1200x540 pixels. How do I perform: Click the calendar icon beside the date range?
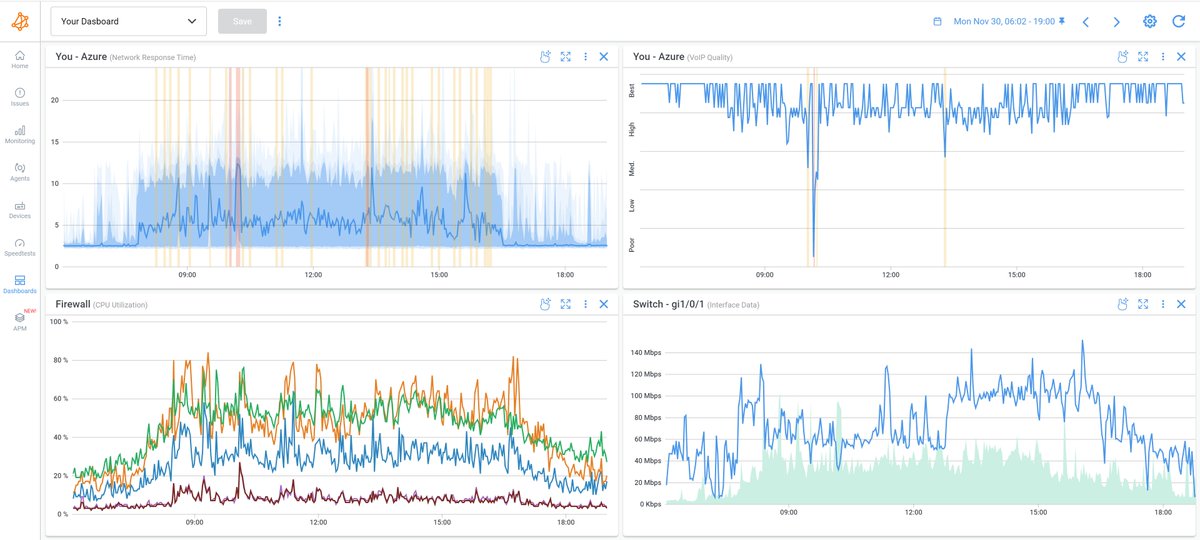(937, 21)
